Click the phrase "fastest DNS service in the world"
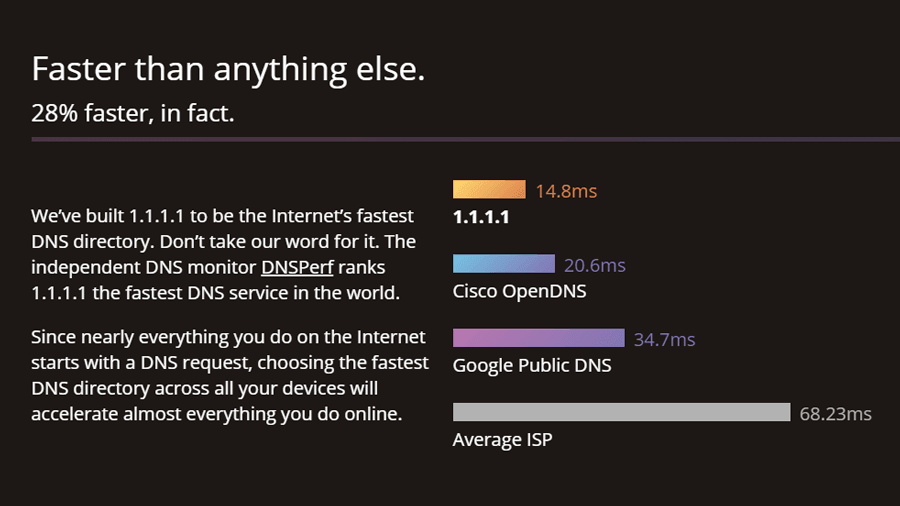 (x=272, y=294)
